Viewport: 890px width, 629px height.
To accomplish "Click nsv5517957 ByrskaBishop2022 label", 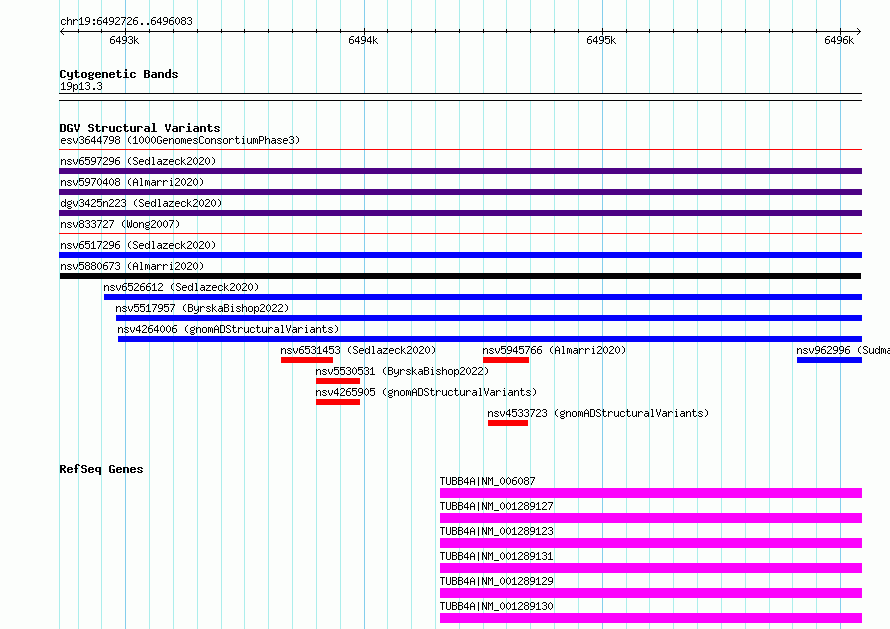I will pyautogui.click(x=202, y=308).
